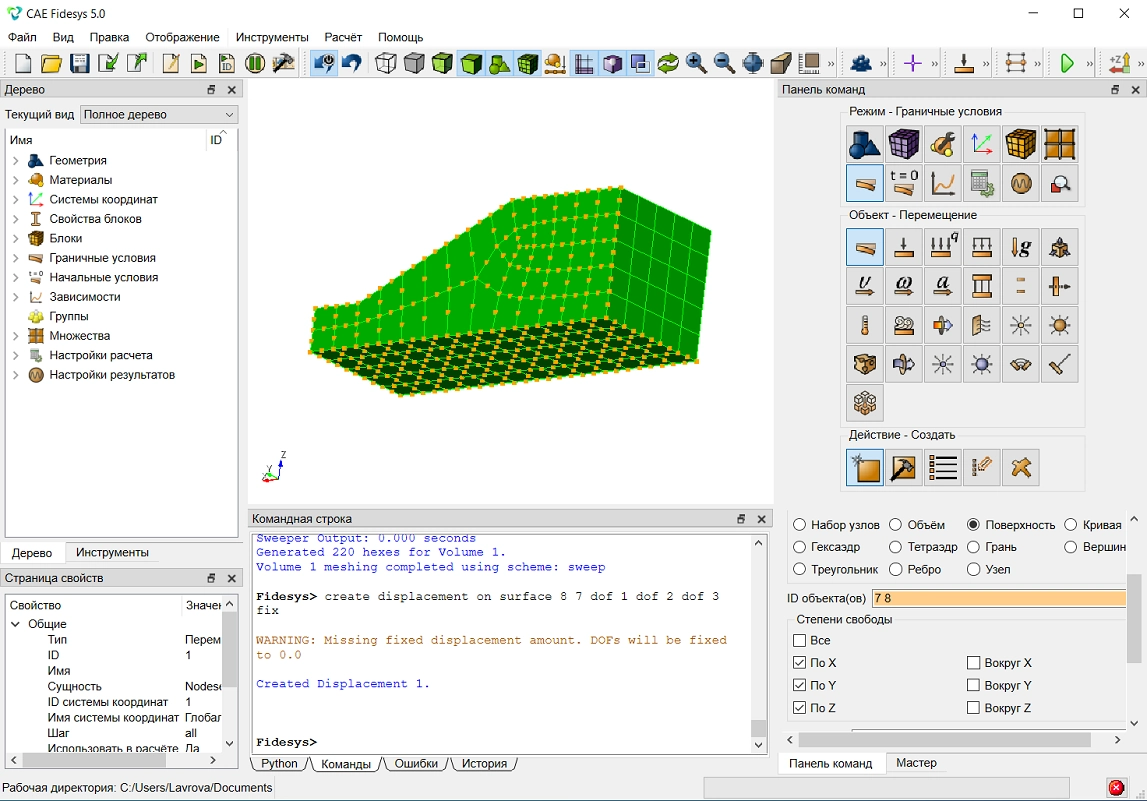Open the 'Отображение' menu
1147x801 pixels.
click(182, 37)
